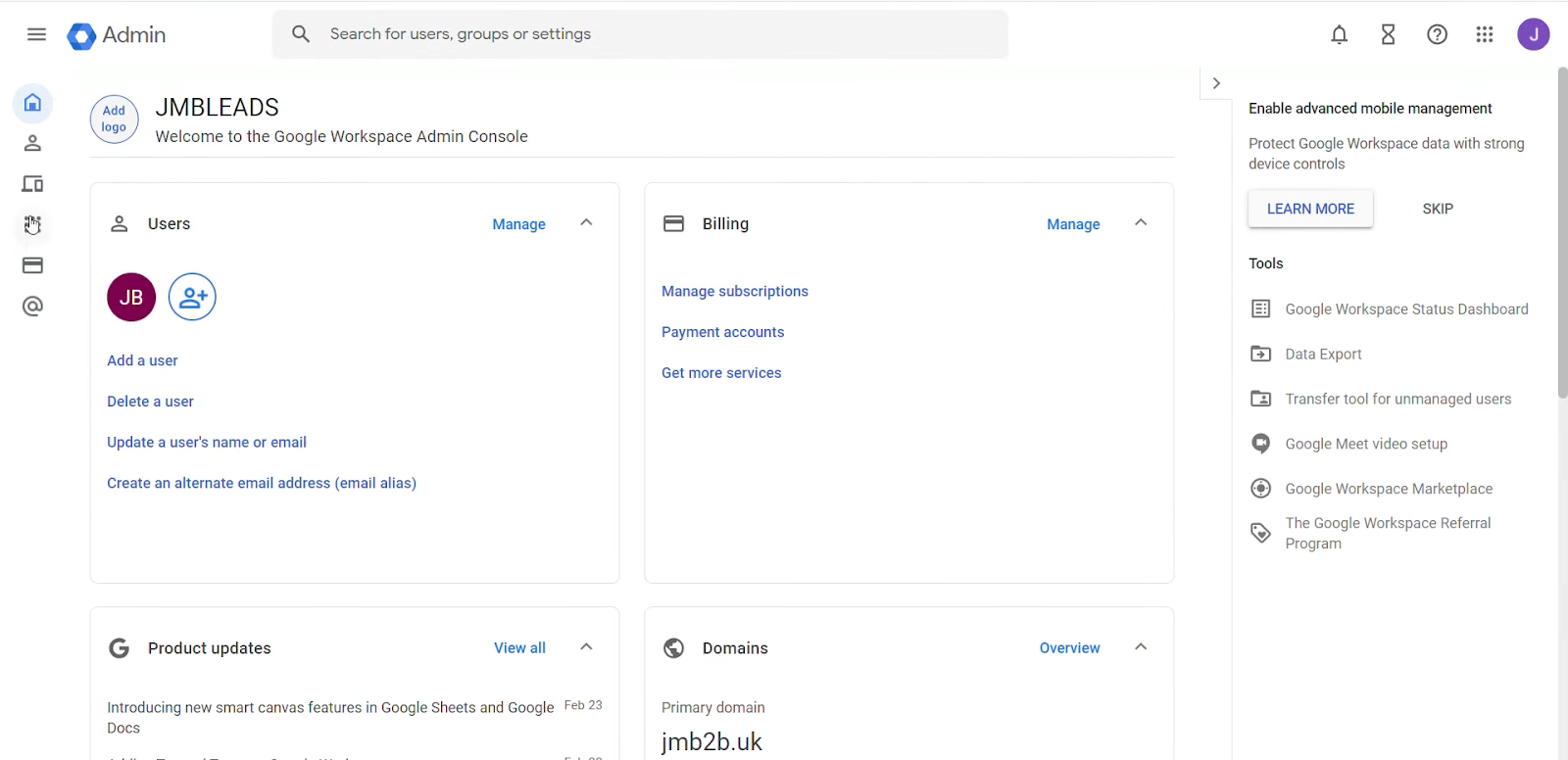Click Add a user link
The image size is (1568, 760).
click(142, 360)
